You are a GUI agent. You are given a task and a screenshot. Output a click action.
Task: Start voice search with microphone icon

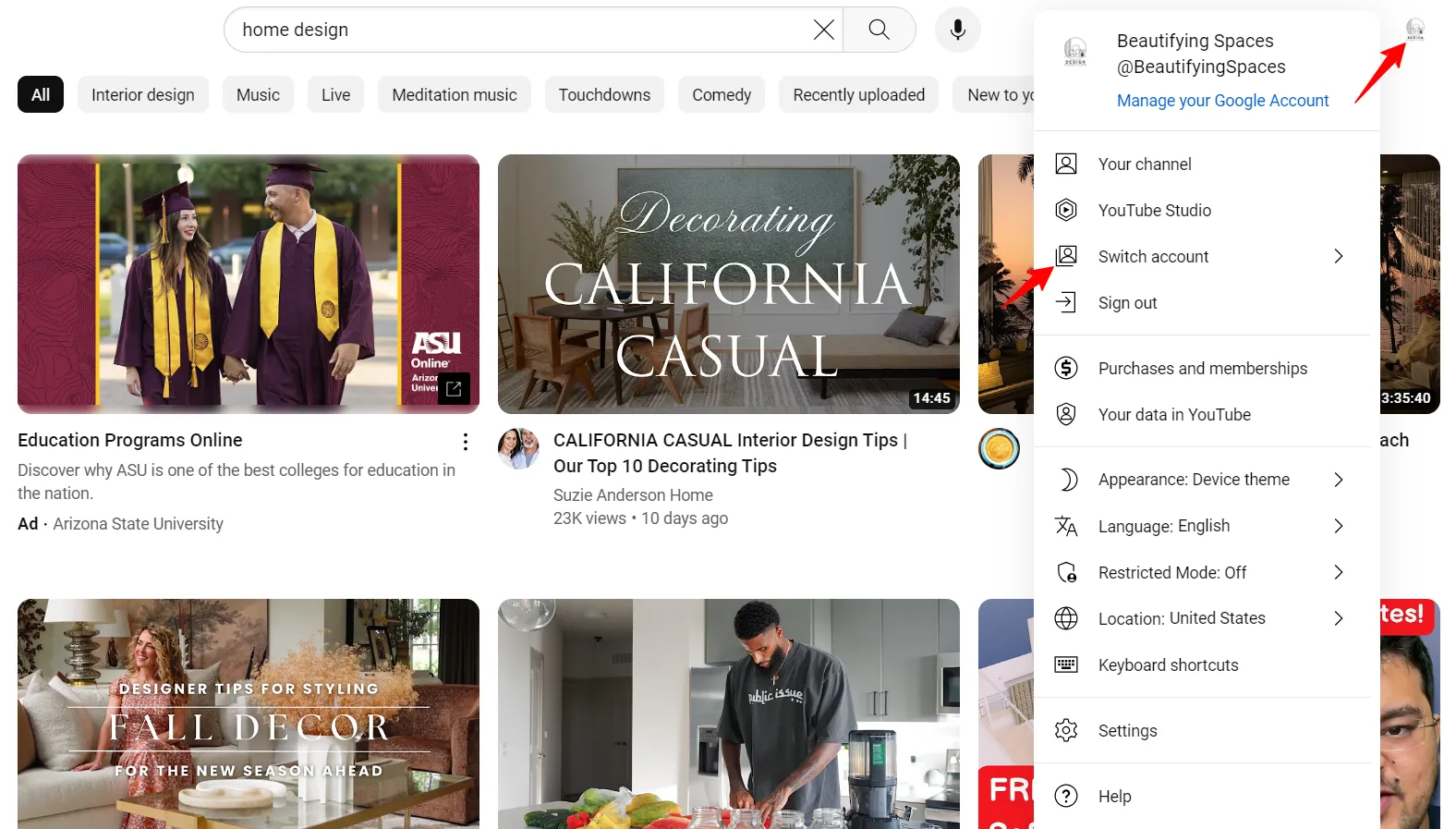point(957,30)
